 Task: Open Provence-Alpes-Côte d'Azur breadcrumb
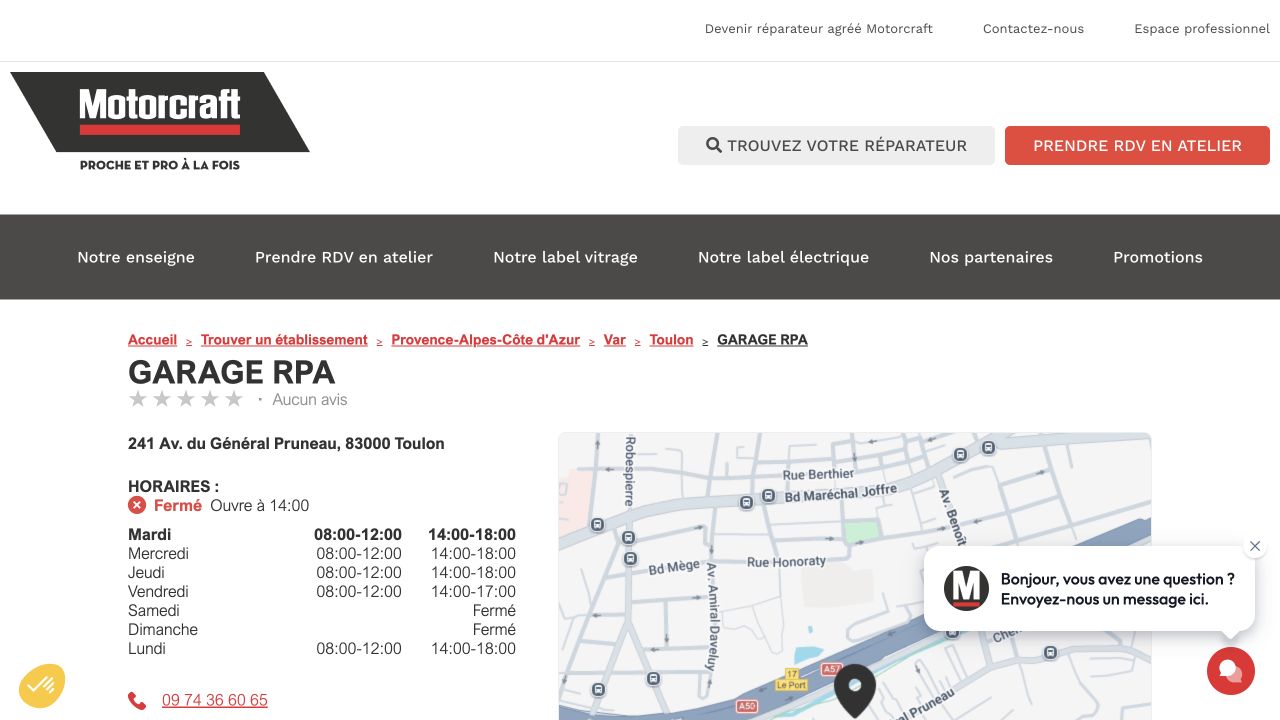click(x=486, y=340)
